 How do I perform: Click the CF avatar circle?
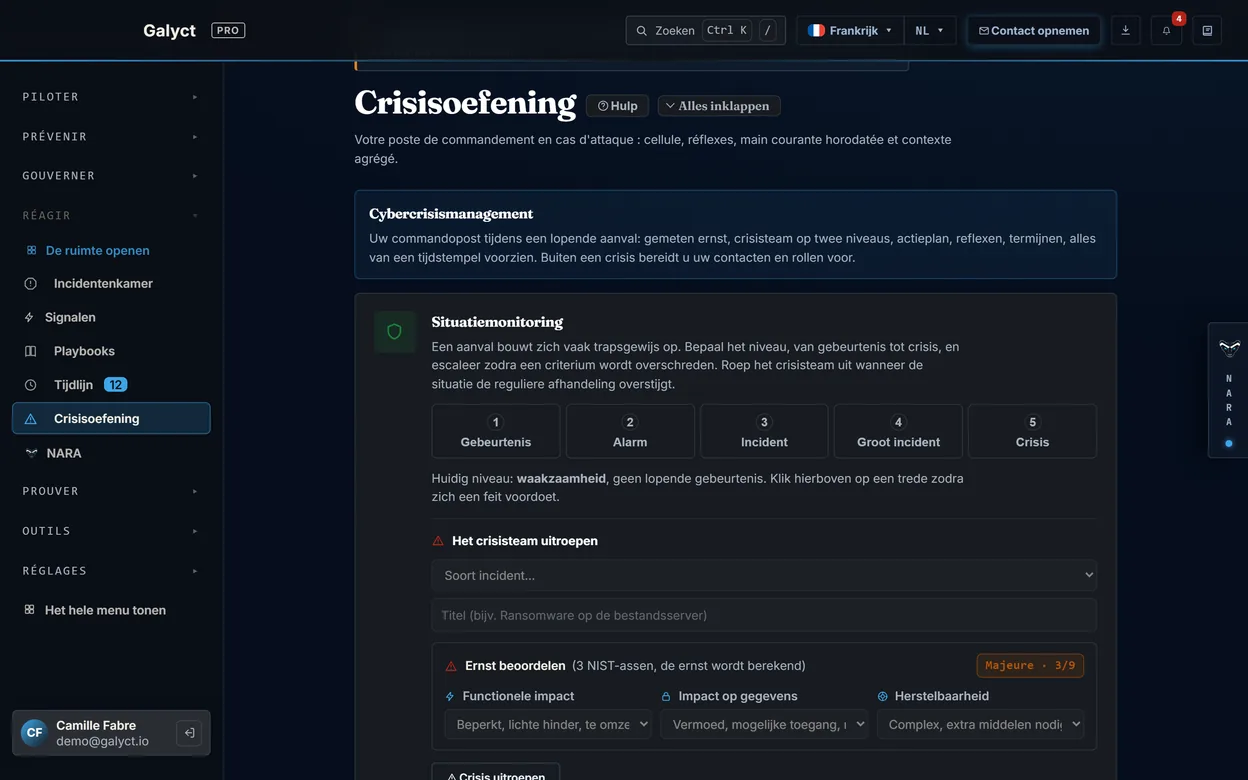tap(34, 733)
